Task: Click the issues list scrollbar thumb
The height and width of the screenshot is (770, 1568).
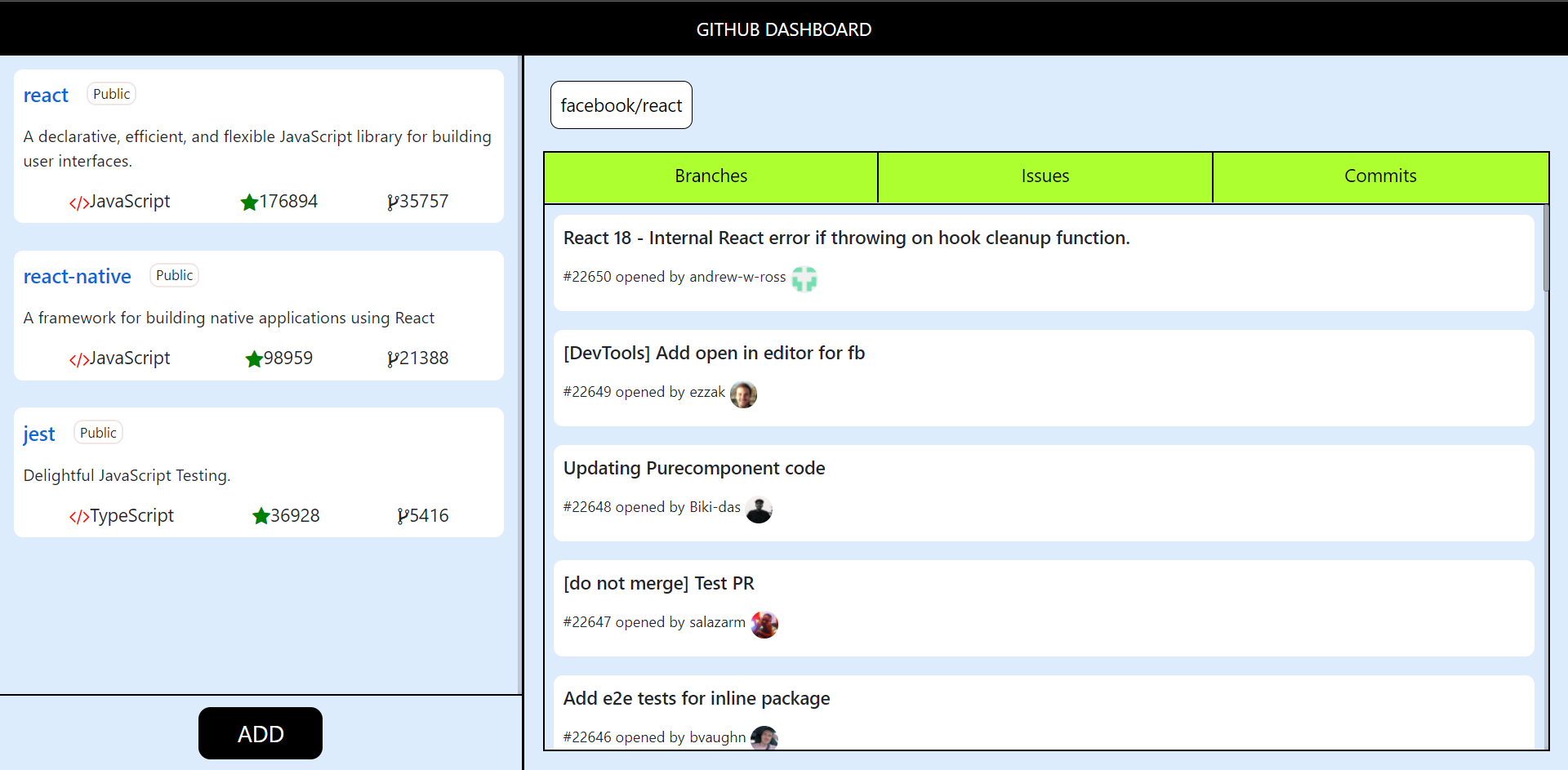Action: click(1546, 247)
